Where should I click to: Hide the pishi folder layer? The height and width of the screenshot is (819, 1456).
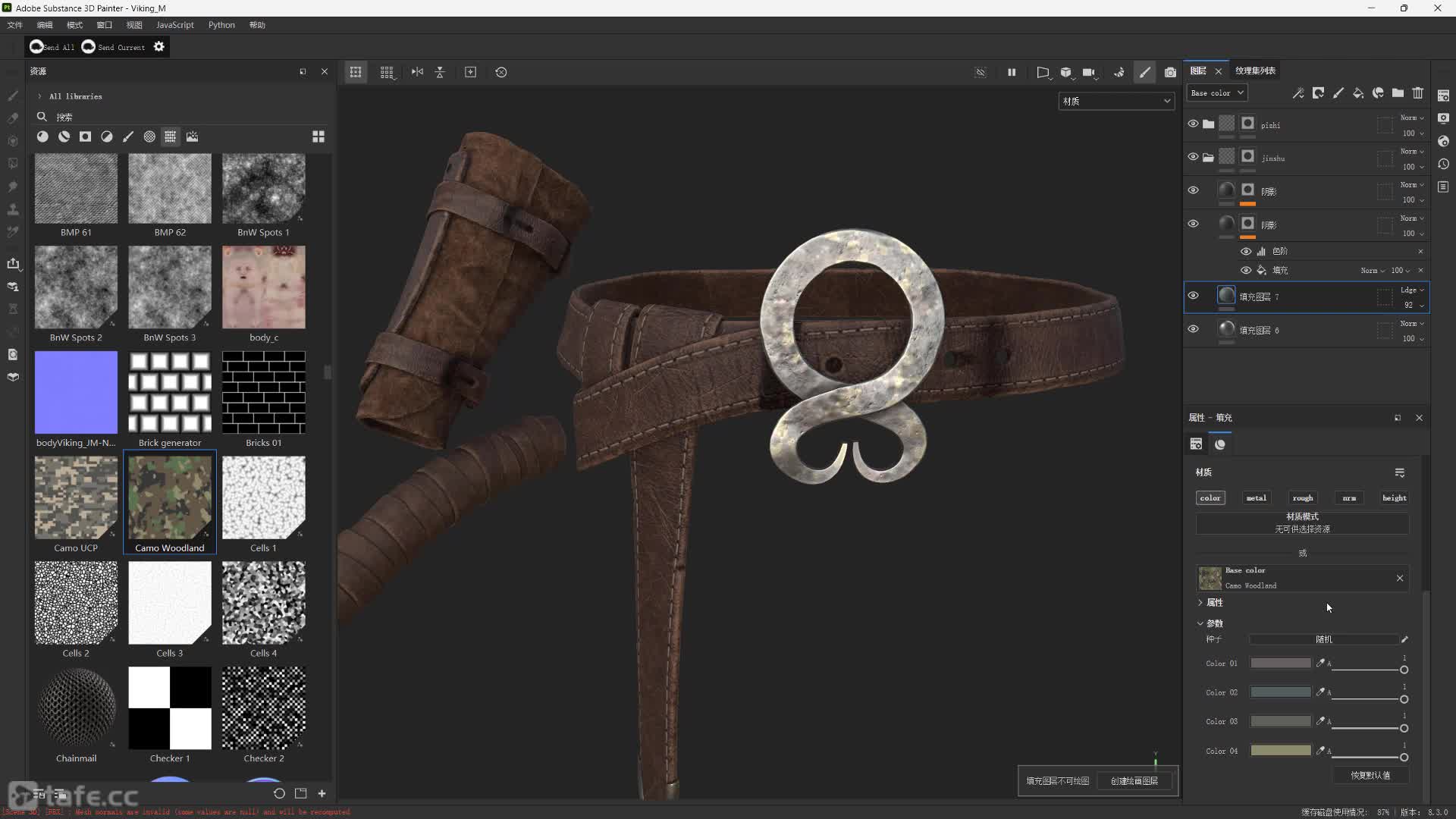pyautogui.click(x=1193, y=124)
